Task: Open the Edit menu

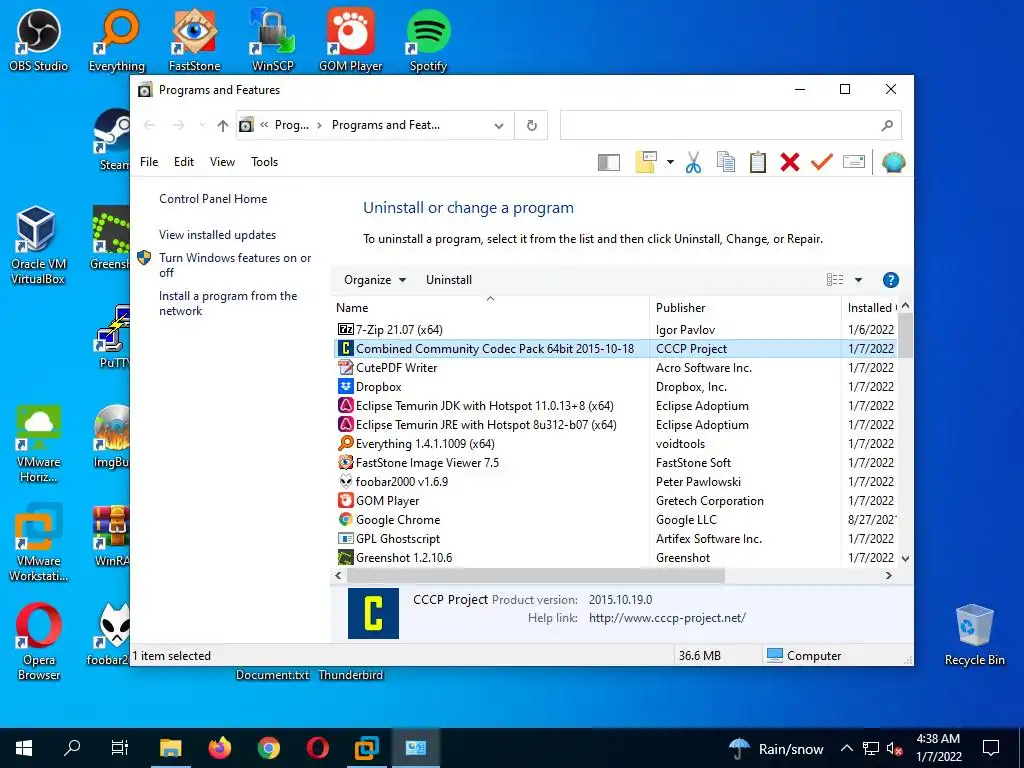Action: 184,161
